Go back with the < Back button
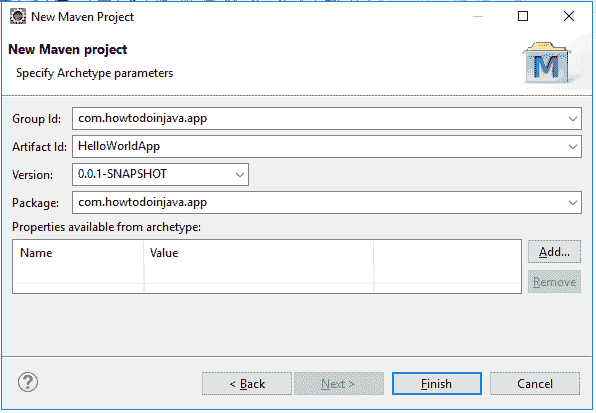This screenshot has height=413, width=596. point(247,384)
